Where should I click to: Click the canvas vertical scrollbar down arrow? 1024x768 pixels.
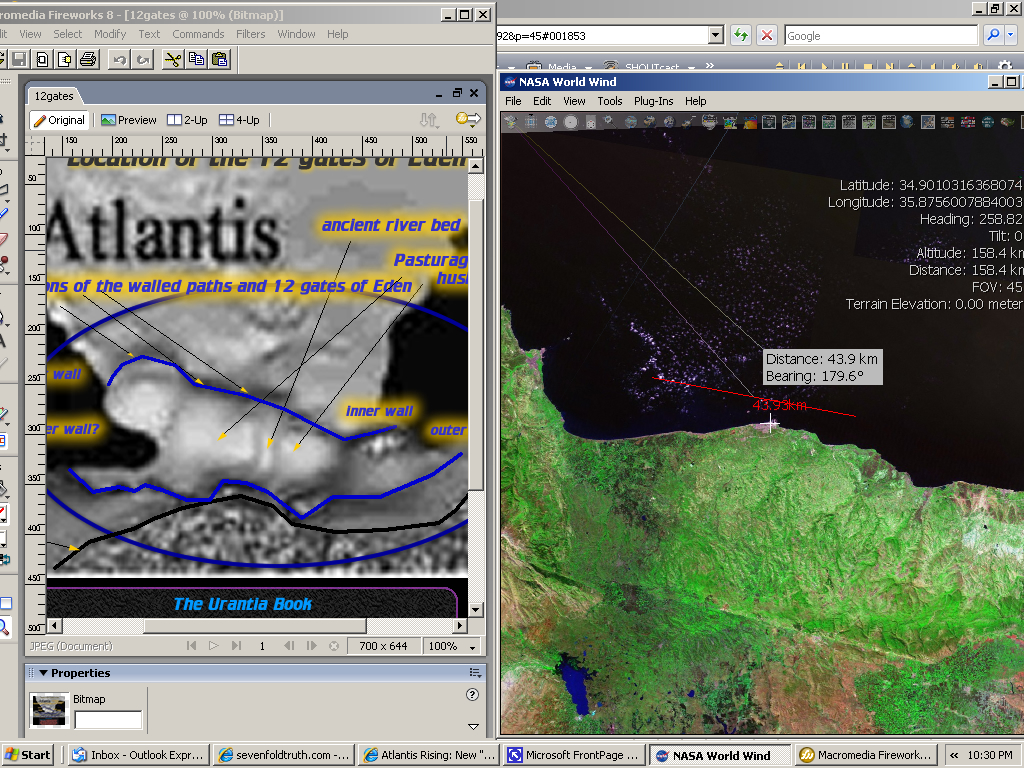pyautogui.click(x=475, y=609)
